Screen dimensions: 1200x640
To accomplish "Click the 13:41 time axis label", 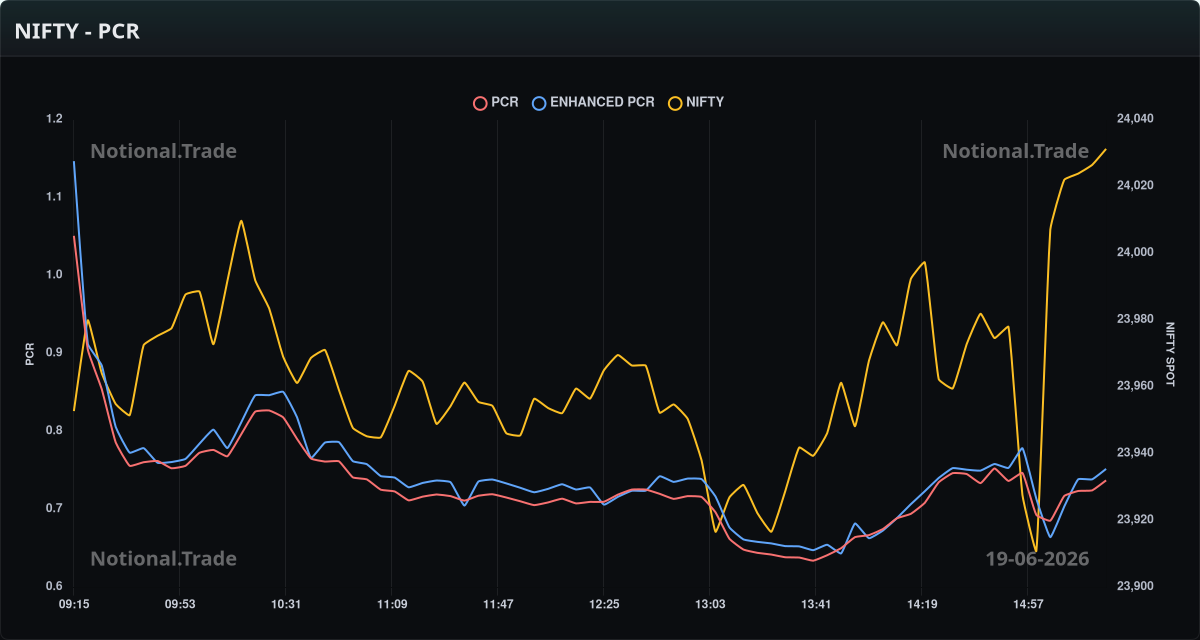I will [x=816, y=604].
